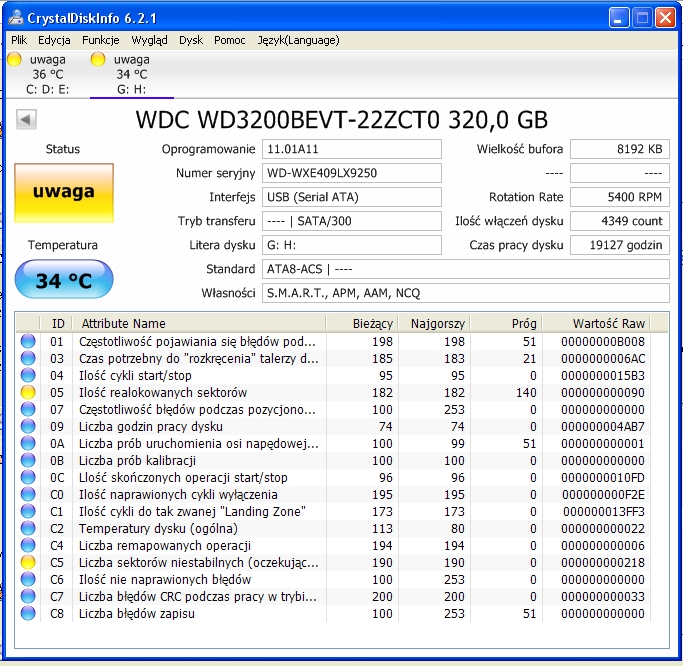Click the Oprogramowanie field 11.01A11
The height and width of the screenshot is (666, 683).
click(x=352, y=149)
